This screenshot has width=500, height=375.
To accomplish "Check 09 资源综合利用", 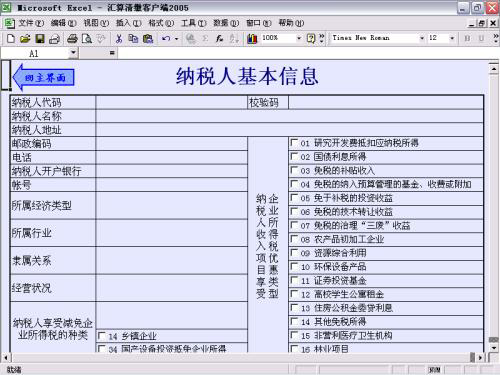I will [x=294, y=253].
